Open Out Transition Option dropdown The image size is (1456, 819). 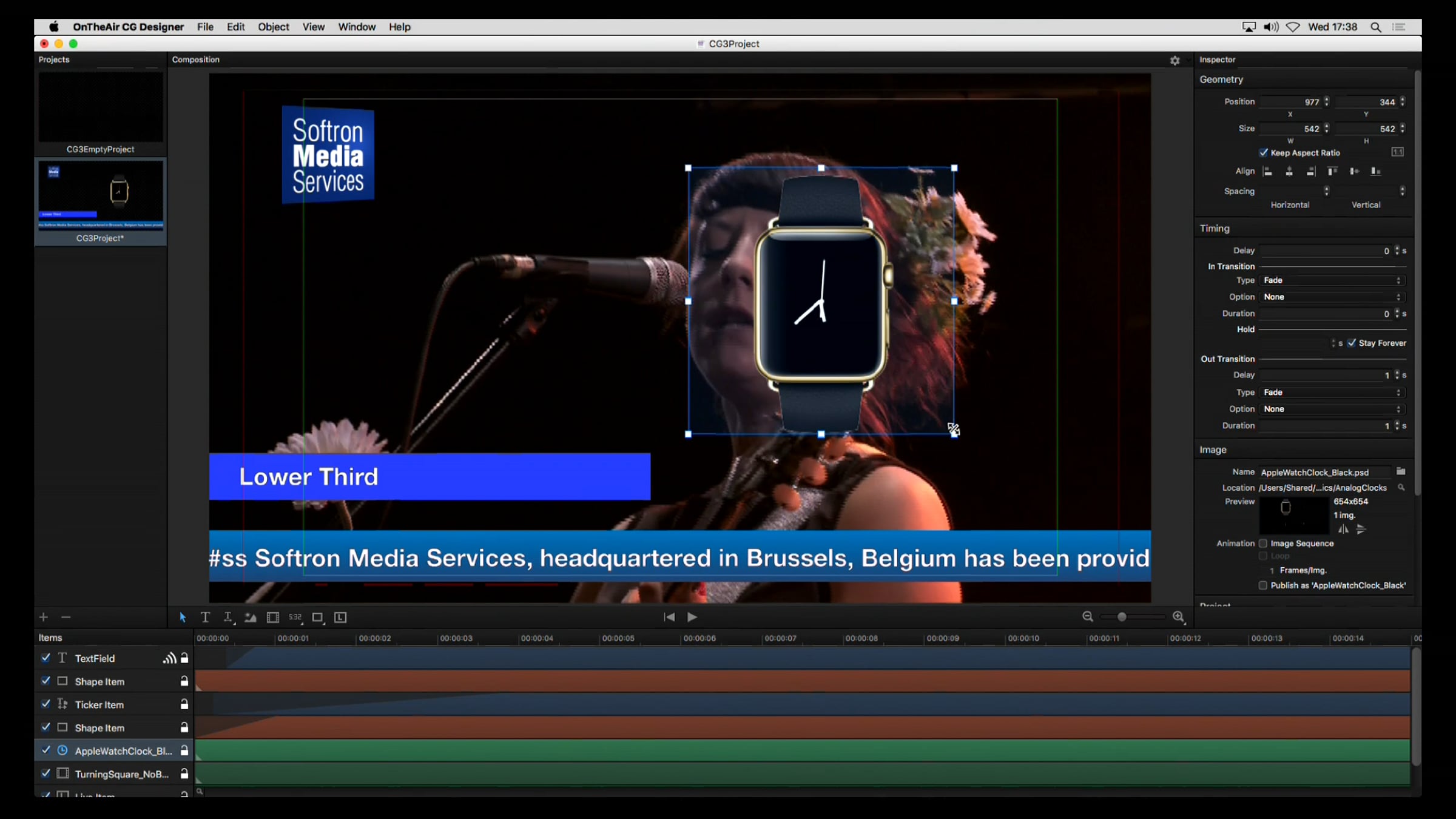[1332, 409]
